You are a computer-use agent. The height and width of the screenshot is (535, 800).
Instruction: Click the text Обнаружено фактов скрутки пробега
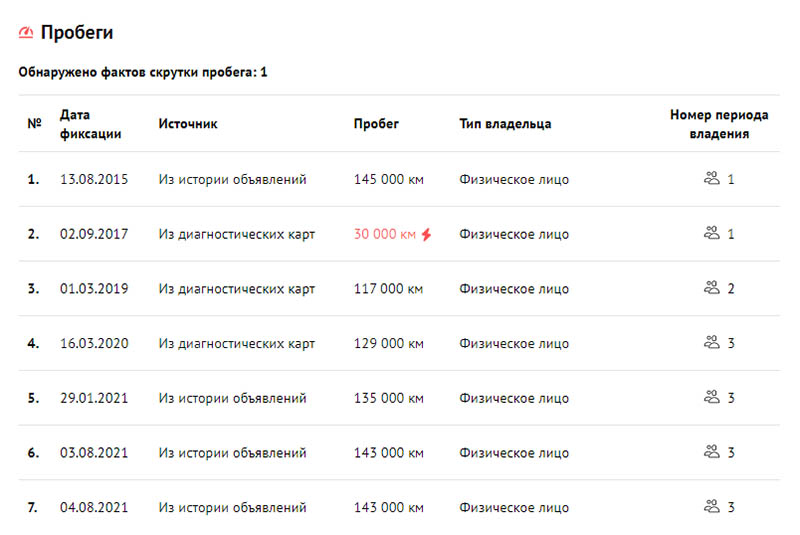pos(137,72)
